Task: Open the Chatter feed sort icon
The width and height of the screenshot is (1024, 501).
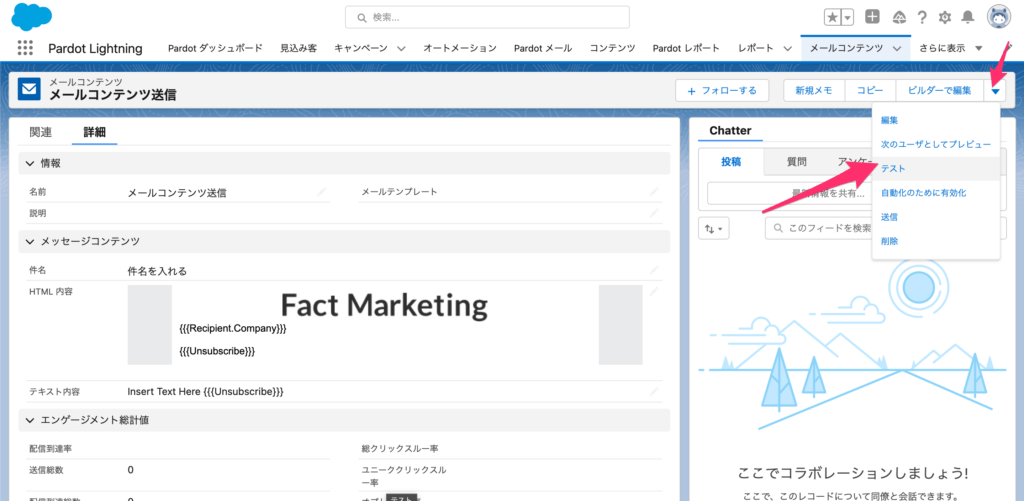Action: (x=713, y=229)
